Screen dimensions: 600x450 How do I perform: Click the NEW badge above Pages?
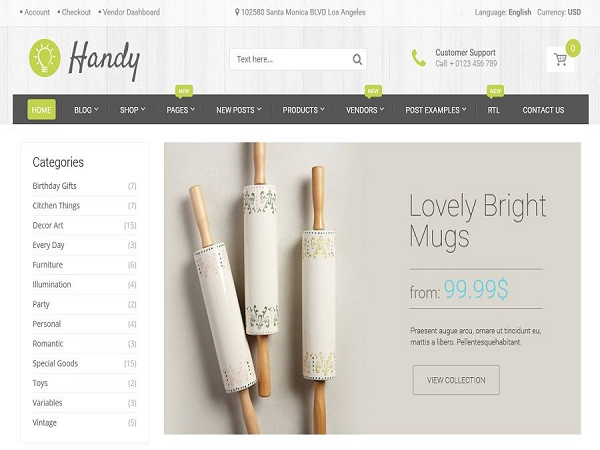[184, 91]
